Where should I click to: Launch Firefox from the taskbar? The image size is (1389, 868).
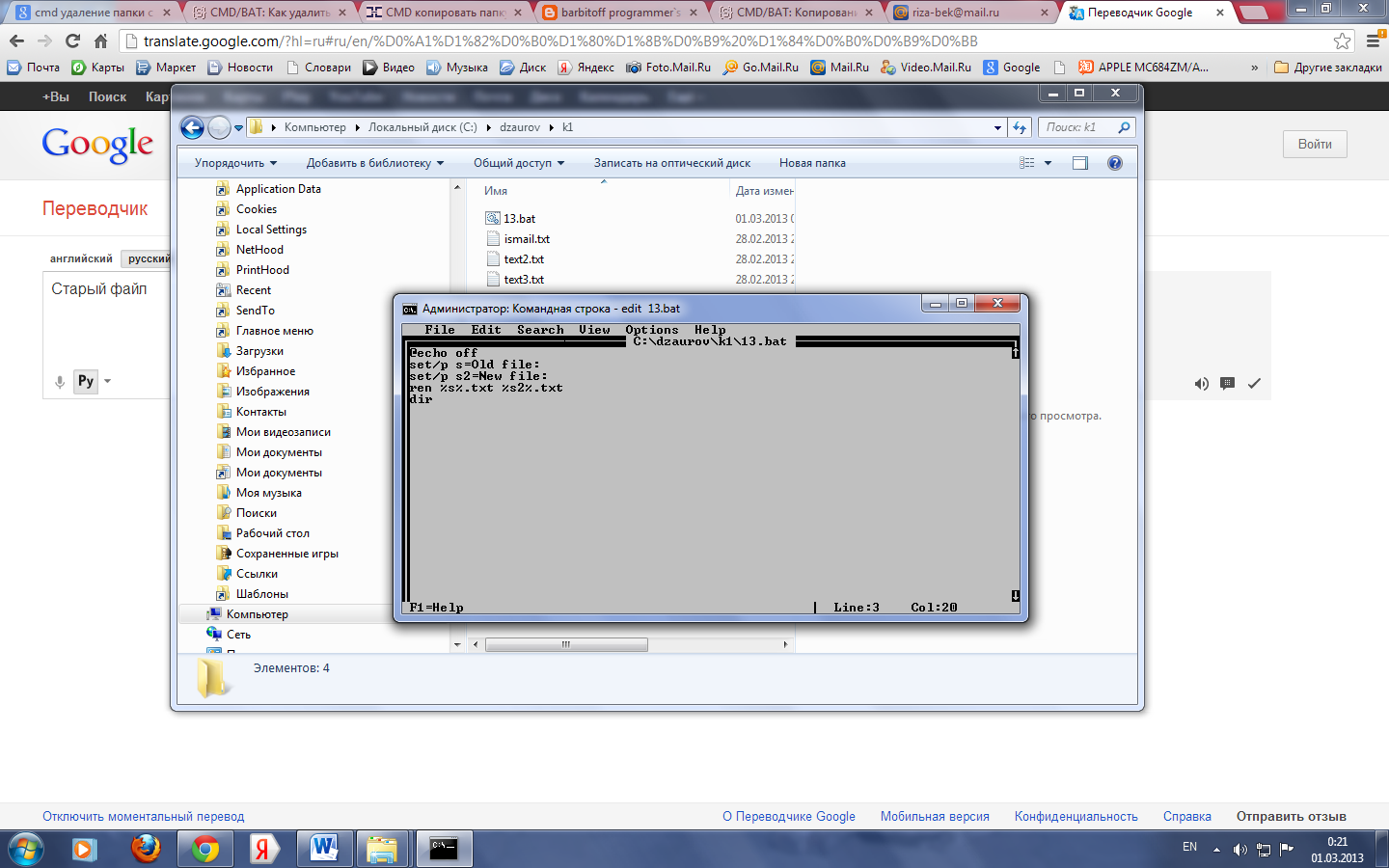(146, 849)
